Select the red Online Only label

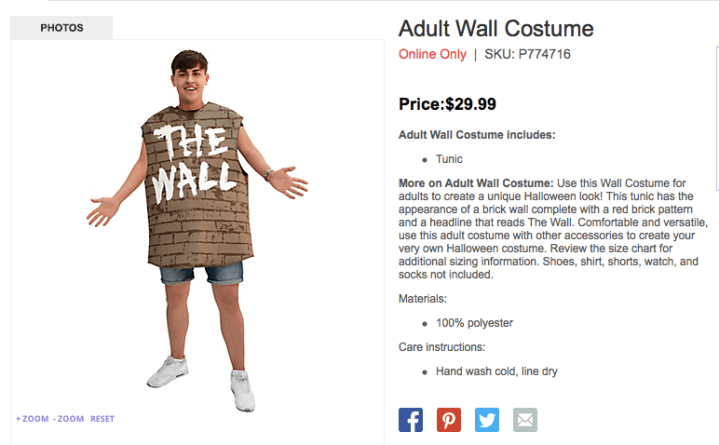pyautogui.click(x=432, y=54)
